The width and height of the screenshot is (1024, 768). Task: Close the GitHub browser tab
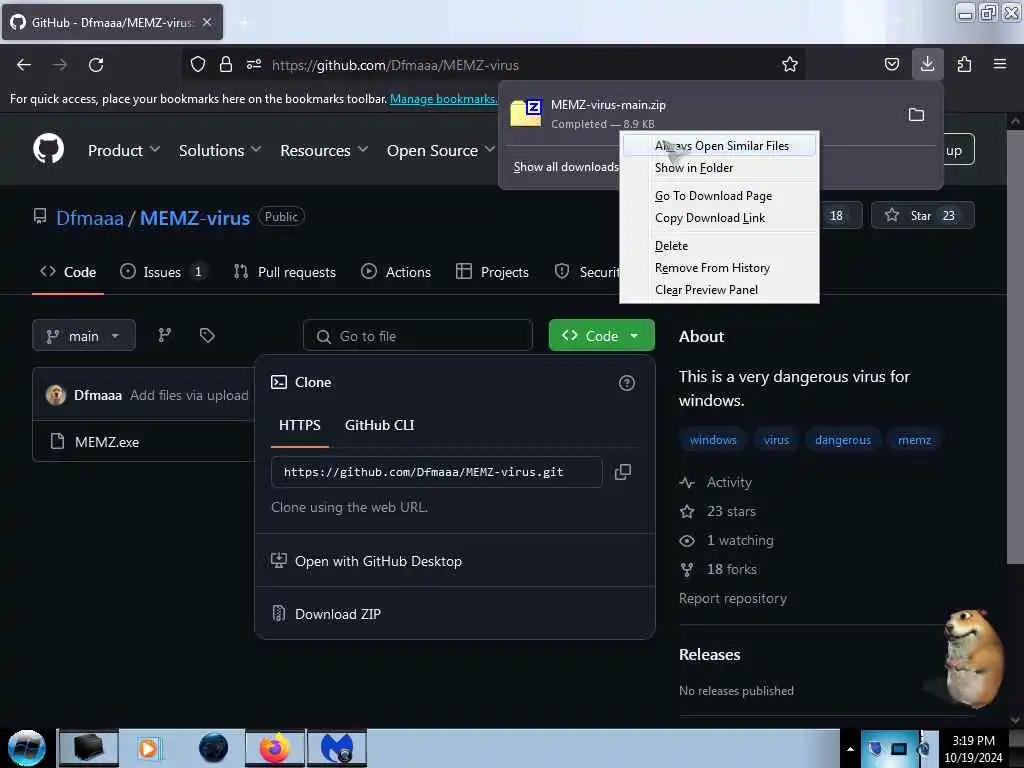(207, 22)
